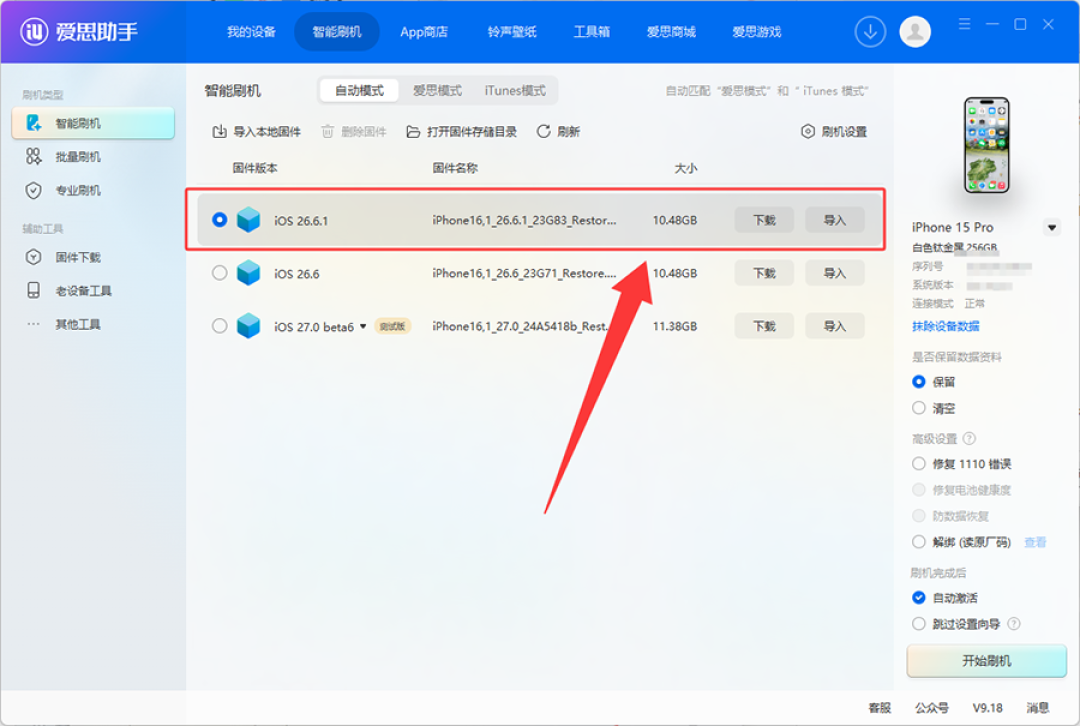
Task: Click help icon next to 高级设置
Action: pos(969,439)
